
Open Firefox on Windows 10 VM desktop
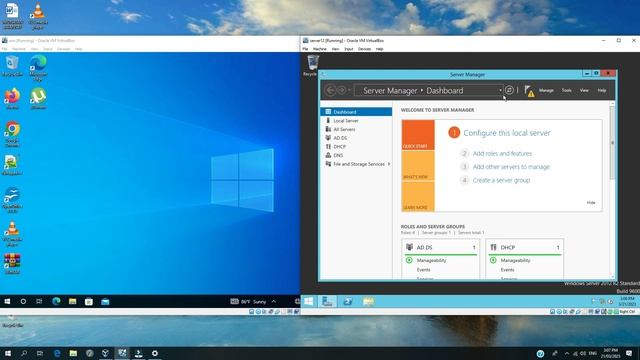click(x=12, y=98)
